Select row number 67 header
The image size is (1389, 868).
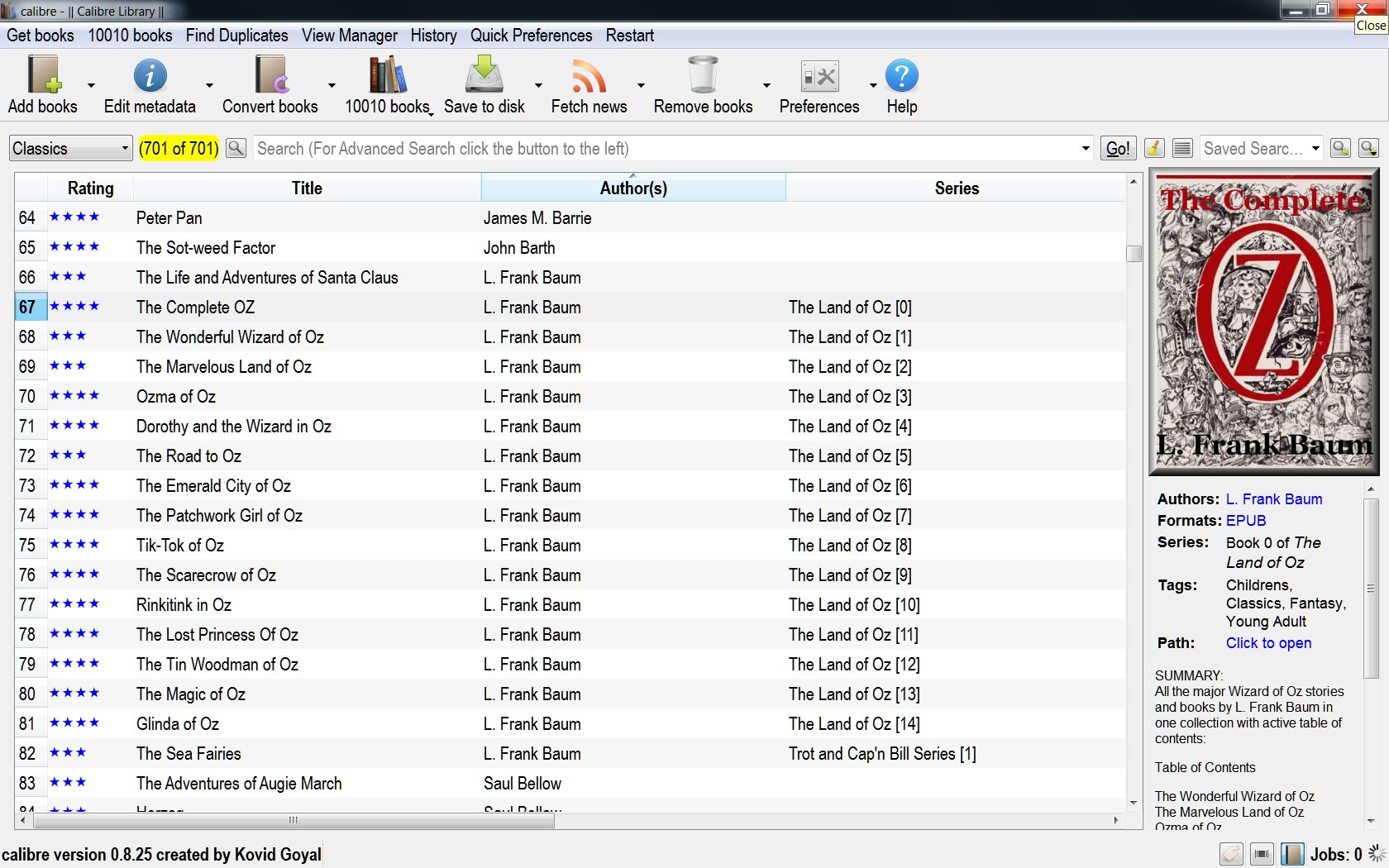pyautogui.click(x=31, y=308)
